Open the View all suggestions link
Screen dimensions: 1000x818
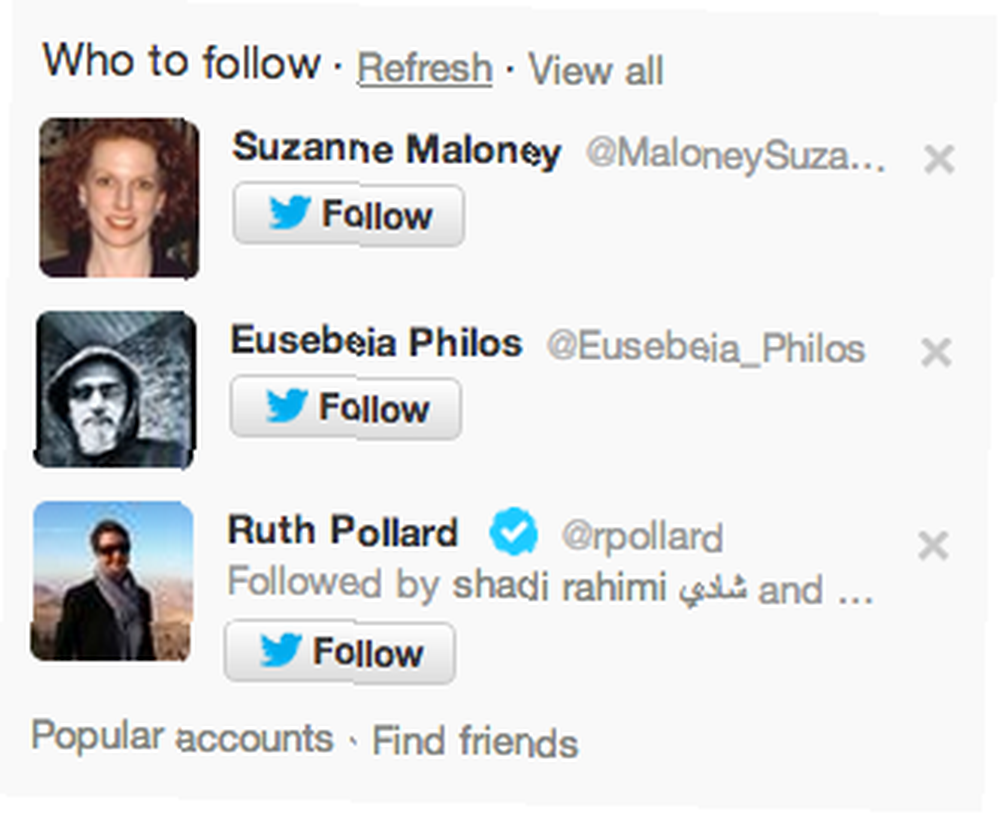click(596, 69)
